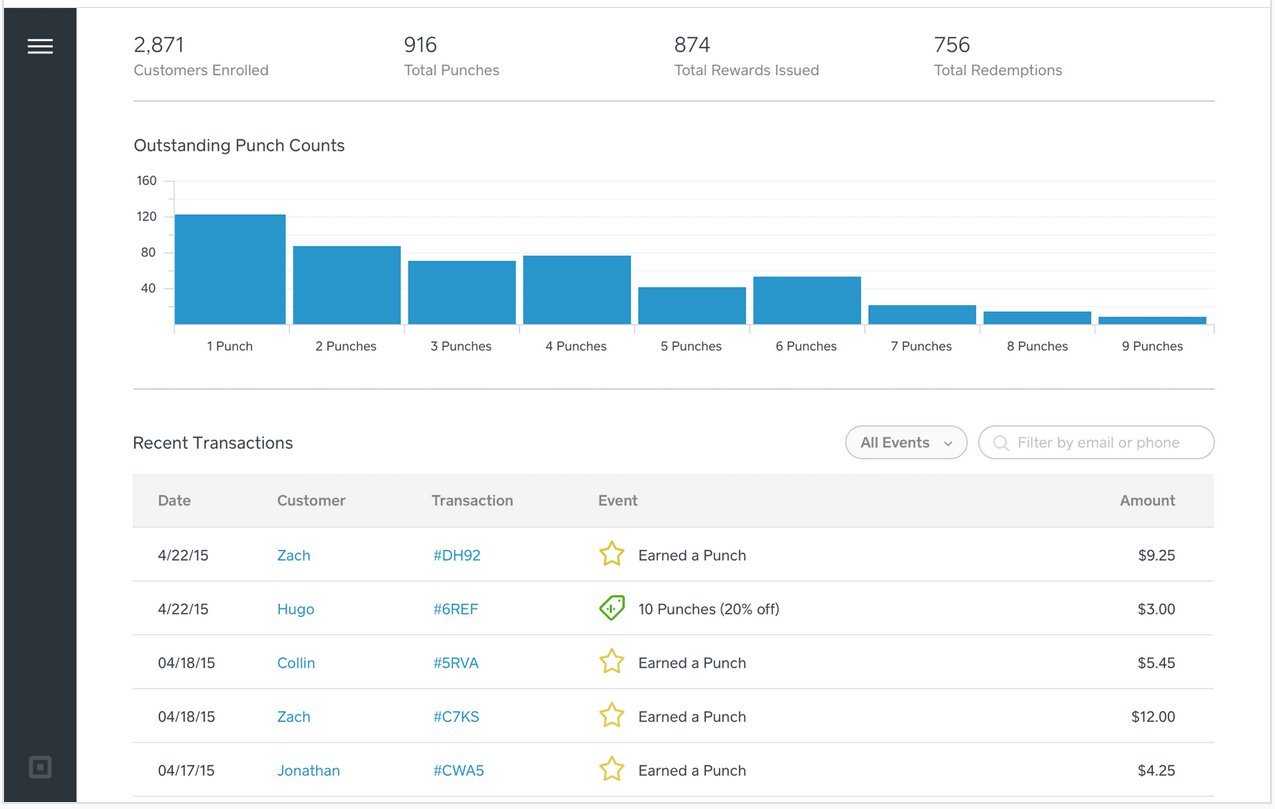This screenshot has height=809, width=1275.
Task: Click the search magnifier icon
Action: point(1001,443)
